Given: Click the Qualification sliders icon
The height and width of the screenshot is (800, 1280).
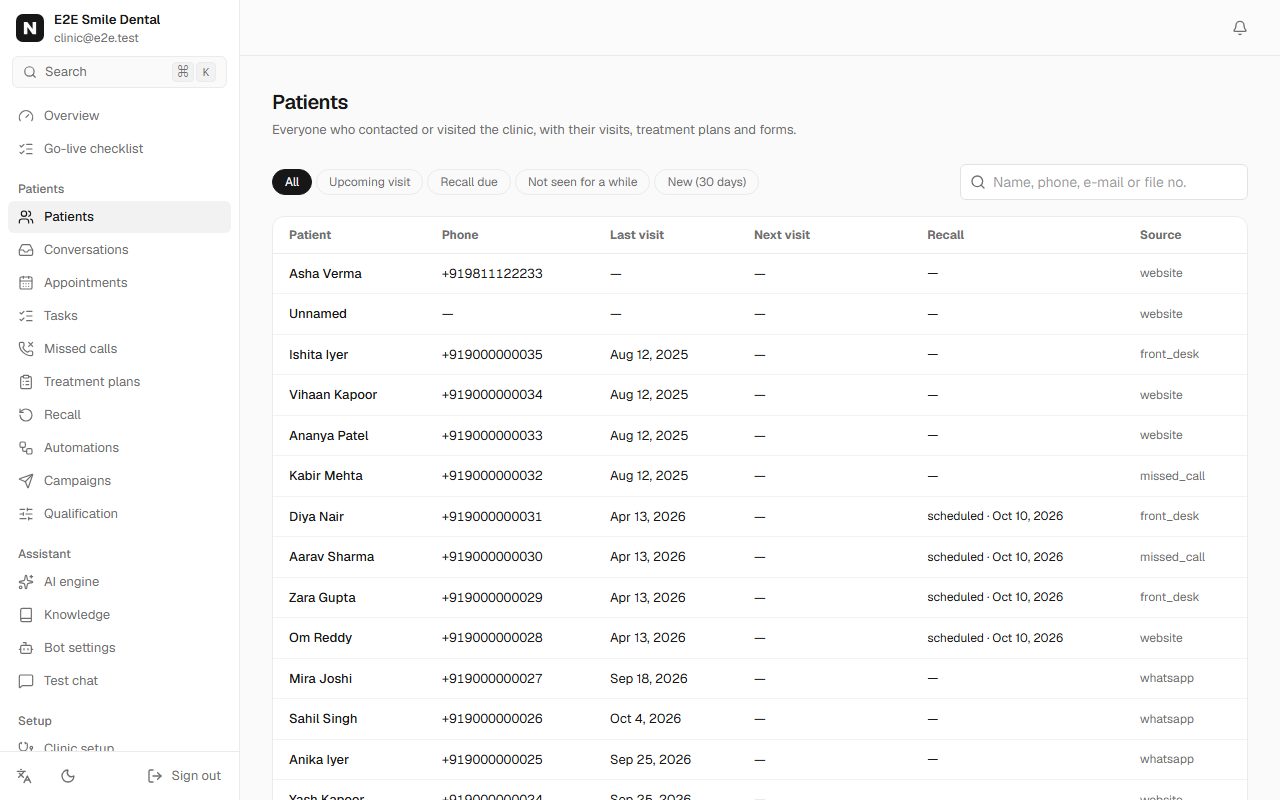Looking at the screenshot, I should (x=26, y=514).
